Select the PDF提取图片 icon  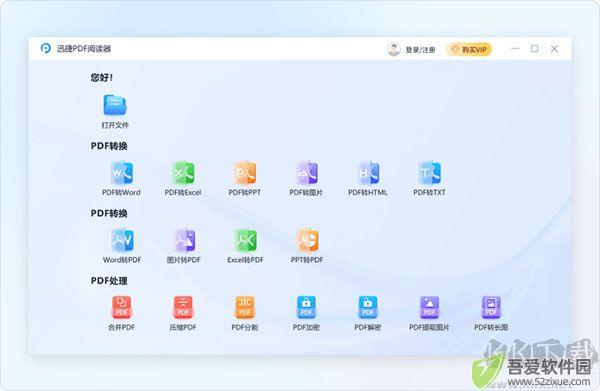tap(429, 307)
